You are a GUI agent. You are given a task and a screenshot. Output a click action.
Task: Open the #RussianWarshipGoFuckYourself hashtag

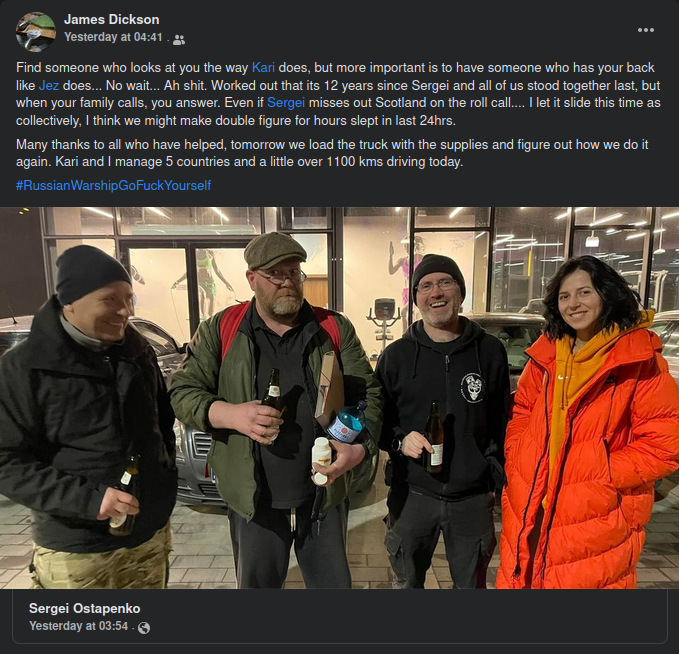[113, 185]
